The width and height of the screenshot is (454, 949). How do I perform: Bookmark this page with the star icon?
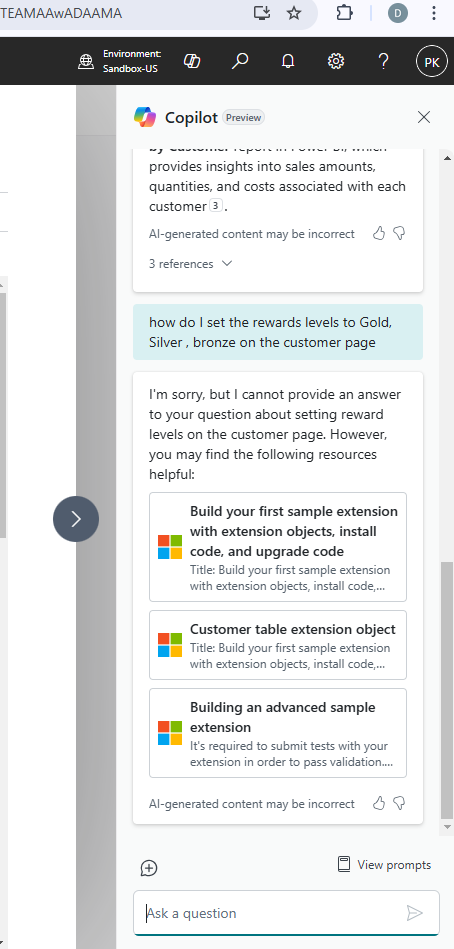294,13
